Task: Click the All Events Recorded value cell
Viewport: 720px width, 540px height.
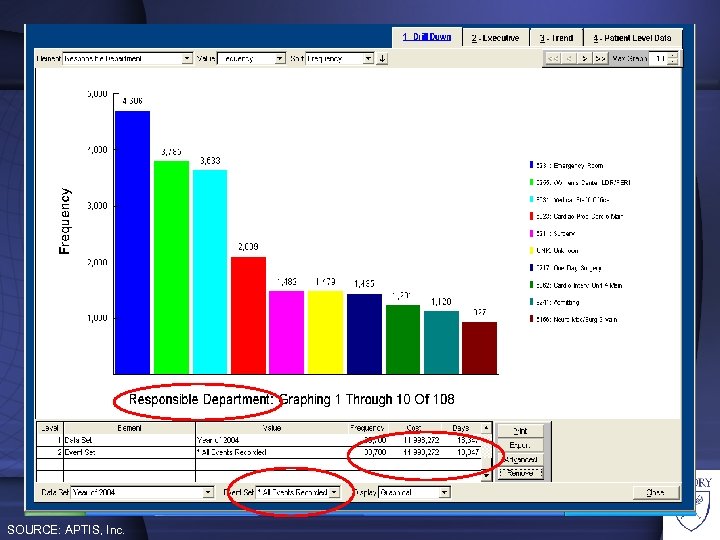Action: pos(272,452)
